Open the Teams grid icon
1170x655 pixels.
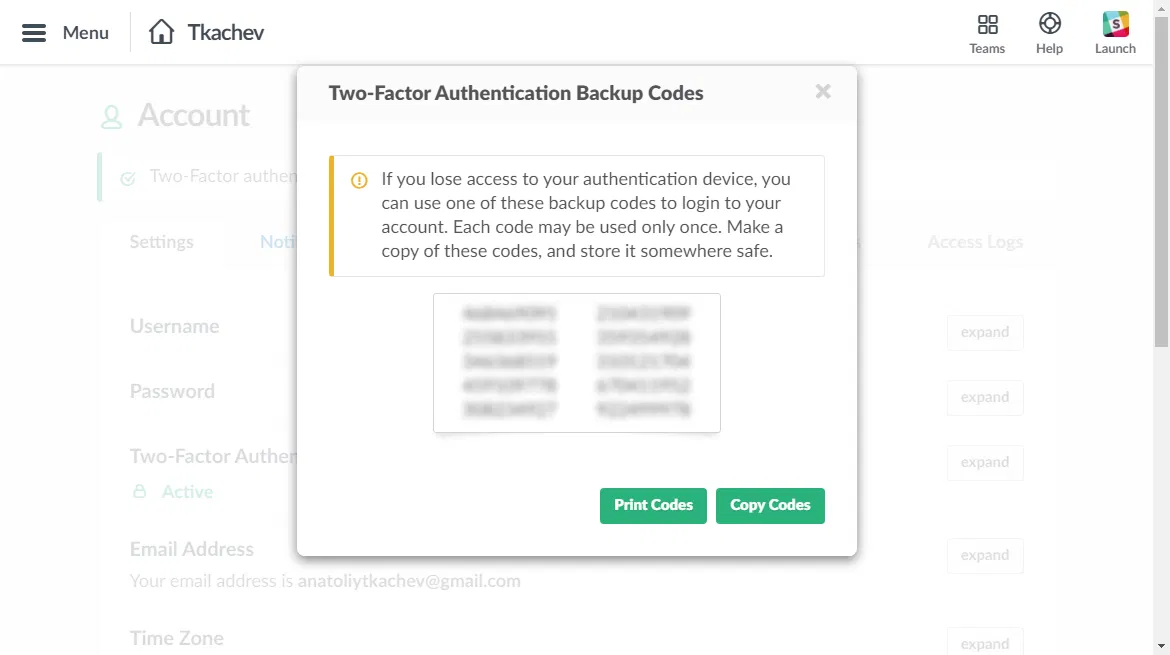click(x=987, y=25)
